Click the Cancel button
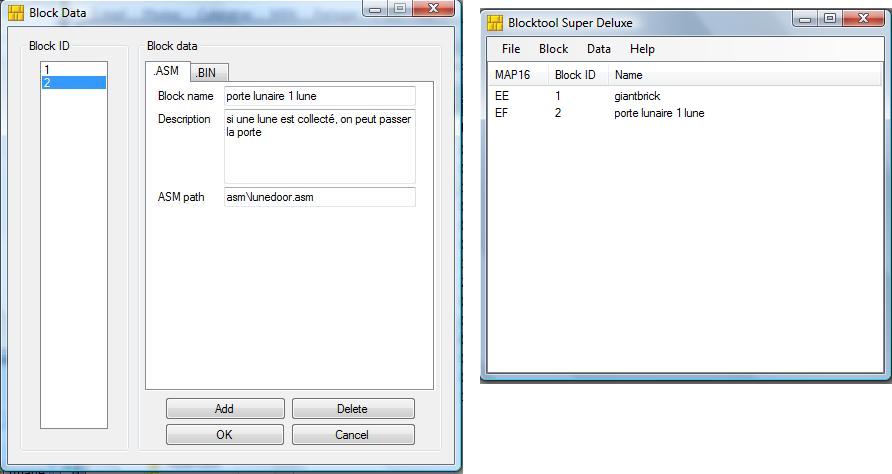 (x=353, y=435)
